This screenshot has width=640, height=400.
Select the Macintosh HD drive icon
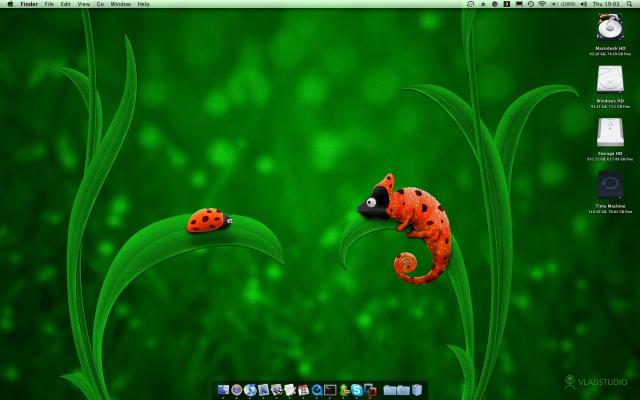tap(610, 27)
